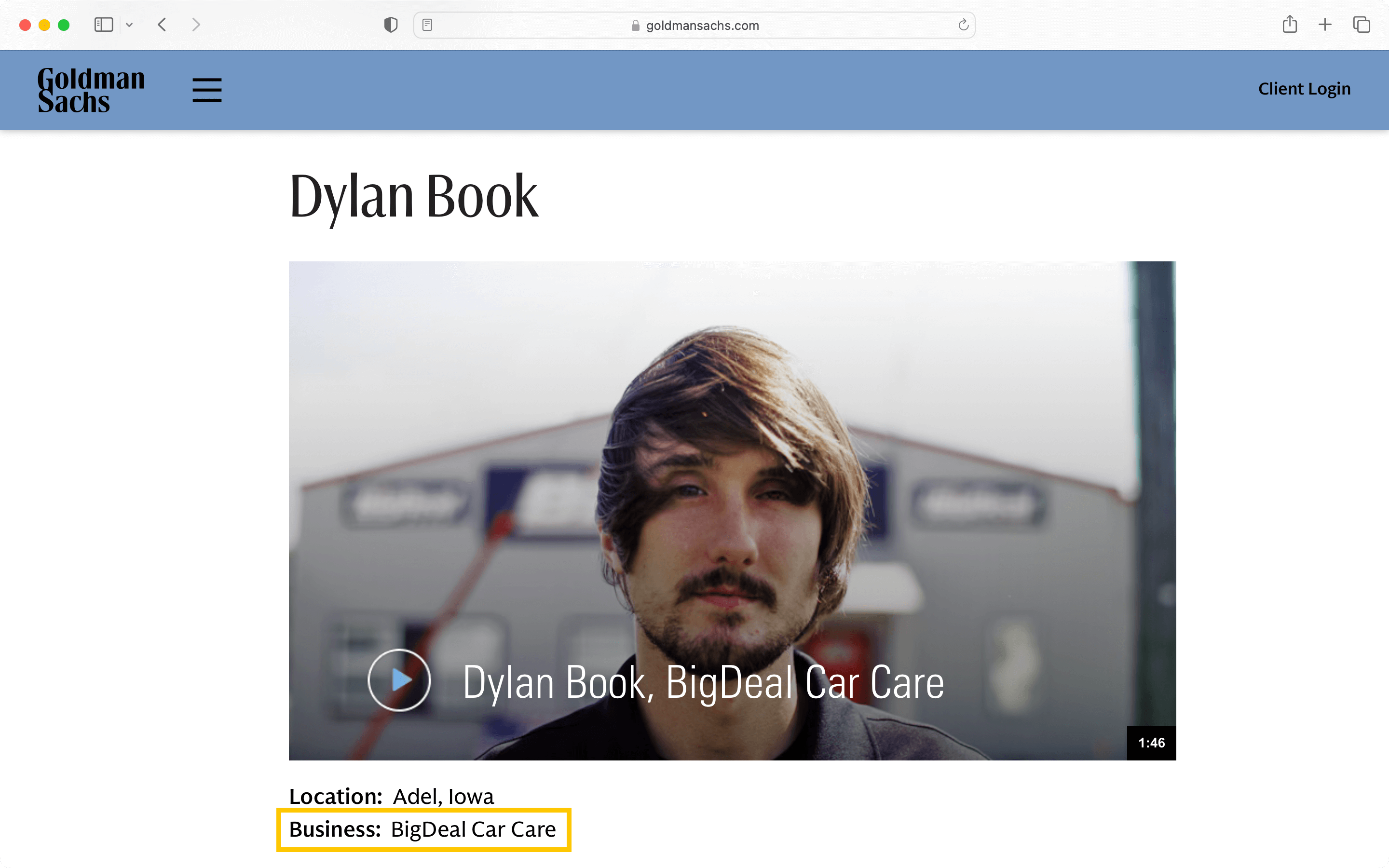Play the Dylan Book video
This screenshot has height=868, width=1389.
coord(399,680)
